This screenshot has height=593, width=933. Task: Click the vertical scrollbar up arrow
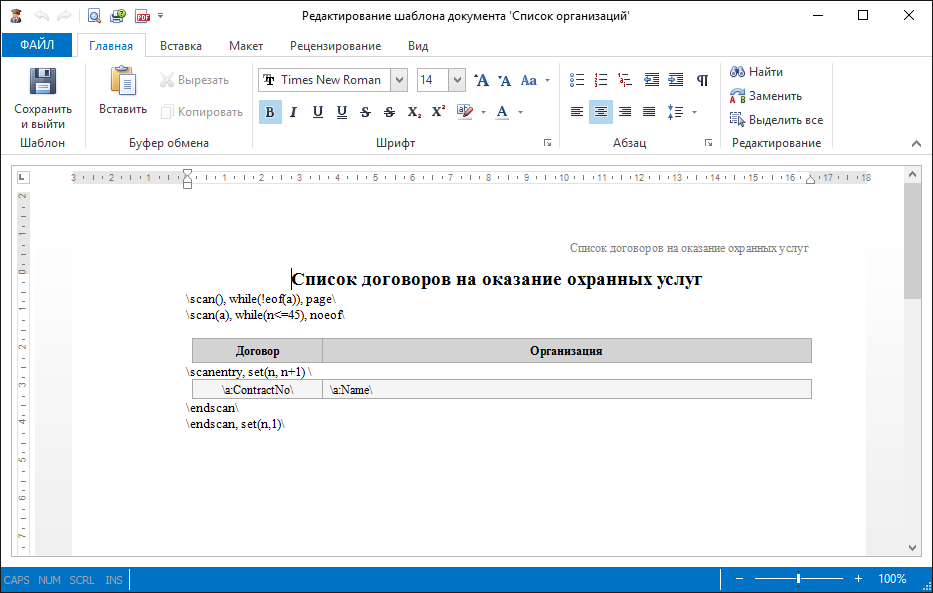(x=913, y=174)
